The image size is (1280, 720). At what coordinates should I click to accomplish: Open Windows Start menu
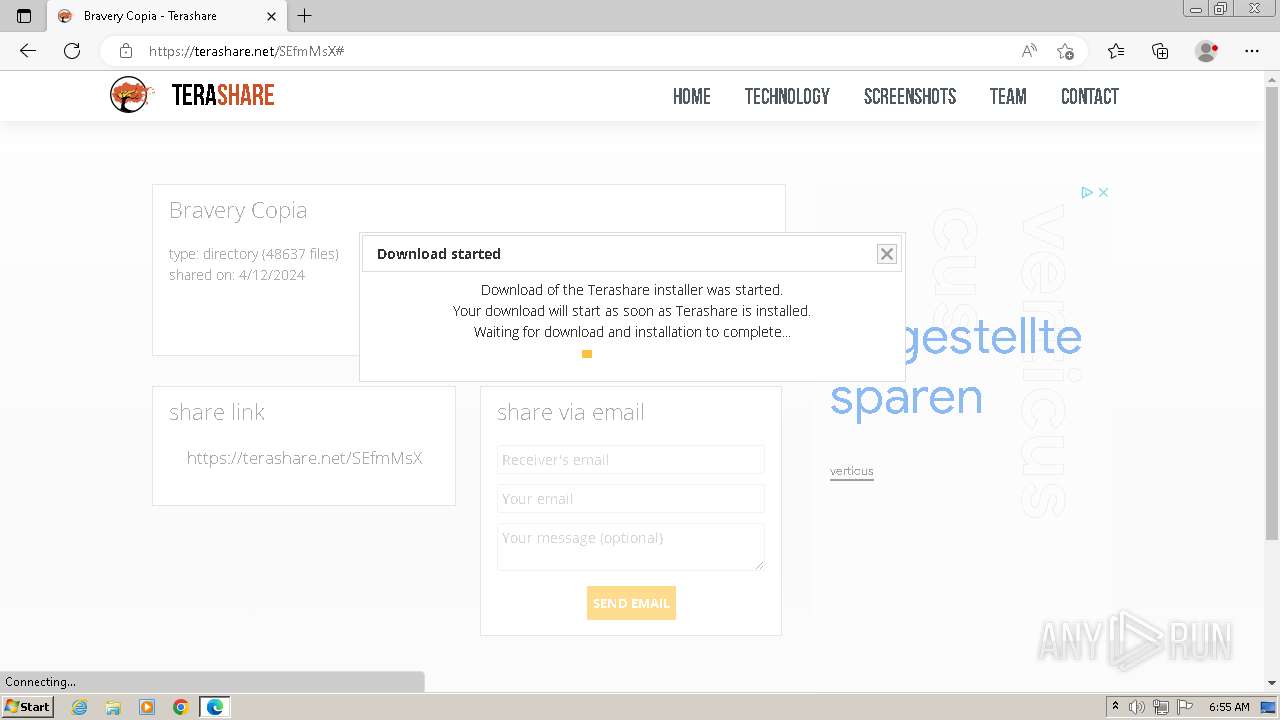[28, 706]
